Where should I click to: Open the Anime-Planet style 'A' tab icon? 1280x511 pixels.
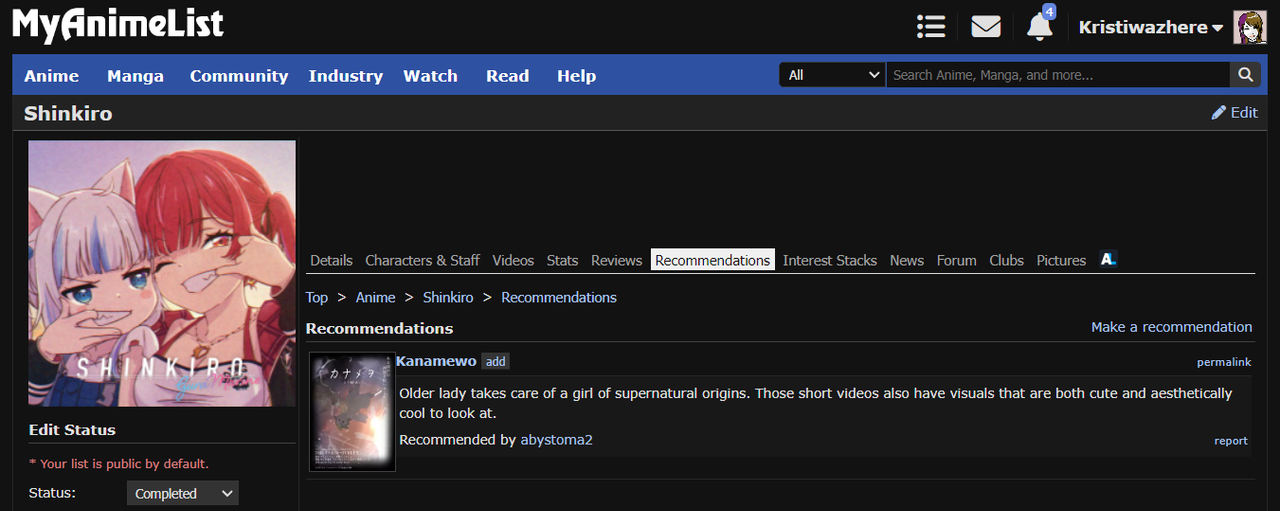click(x=1108, y=259)
